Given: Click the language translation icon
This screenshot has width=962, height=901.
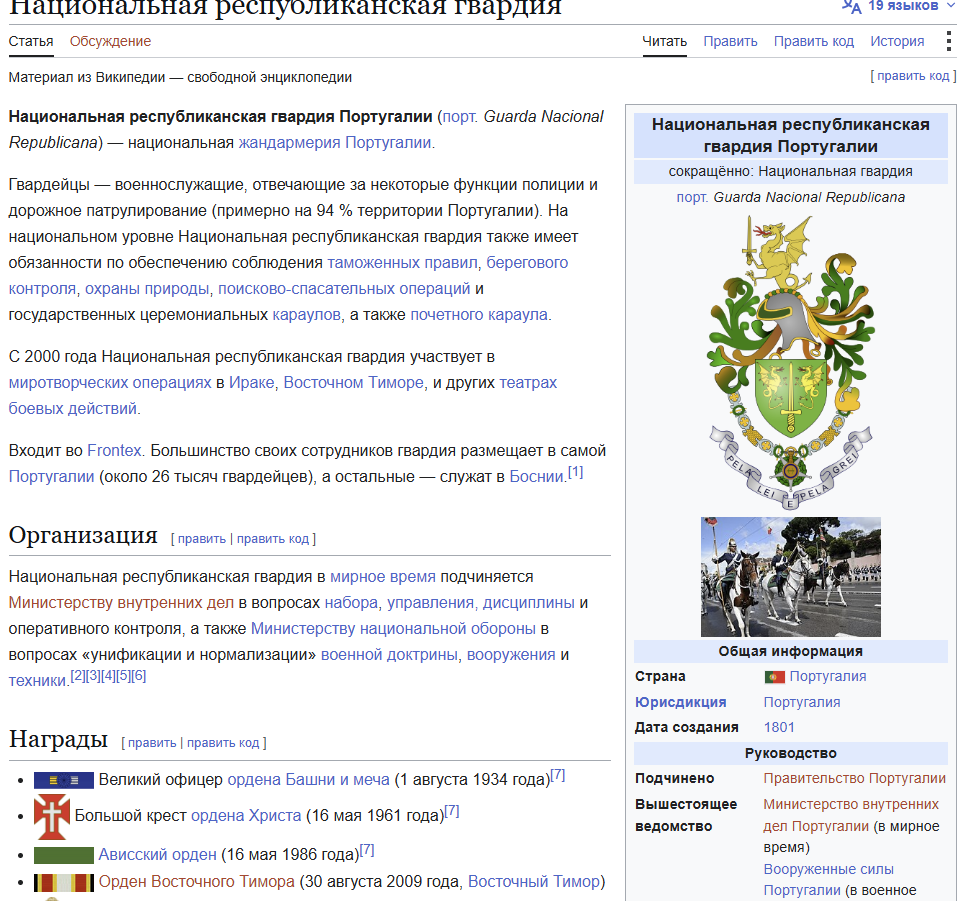Looking at the screenshot, I should tap(852, 6).
